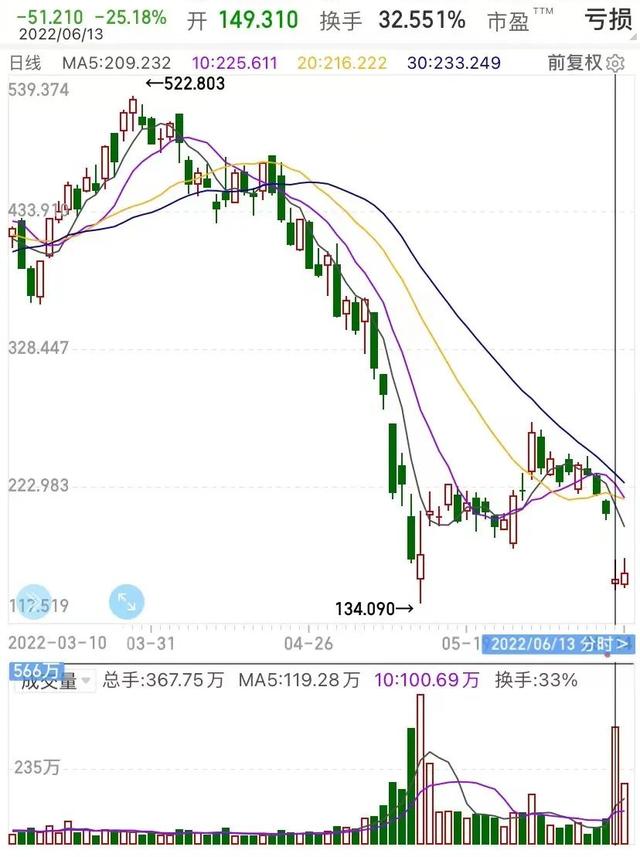The height and width of the screenshot is (857, 640).
Task: Click the 20:216.222 moving average value
Action: pos(342,63)
